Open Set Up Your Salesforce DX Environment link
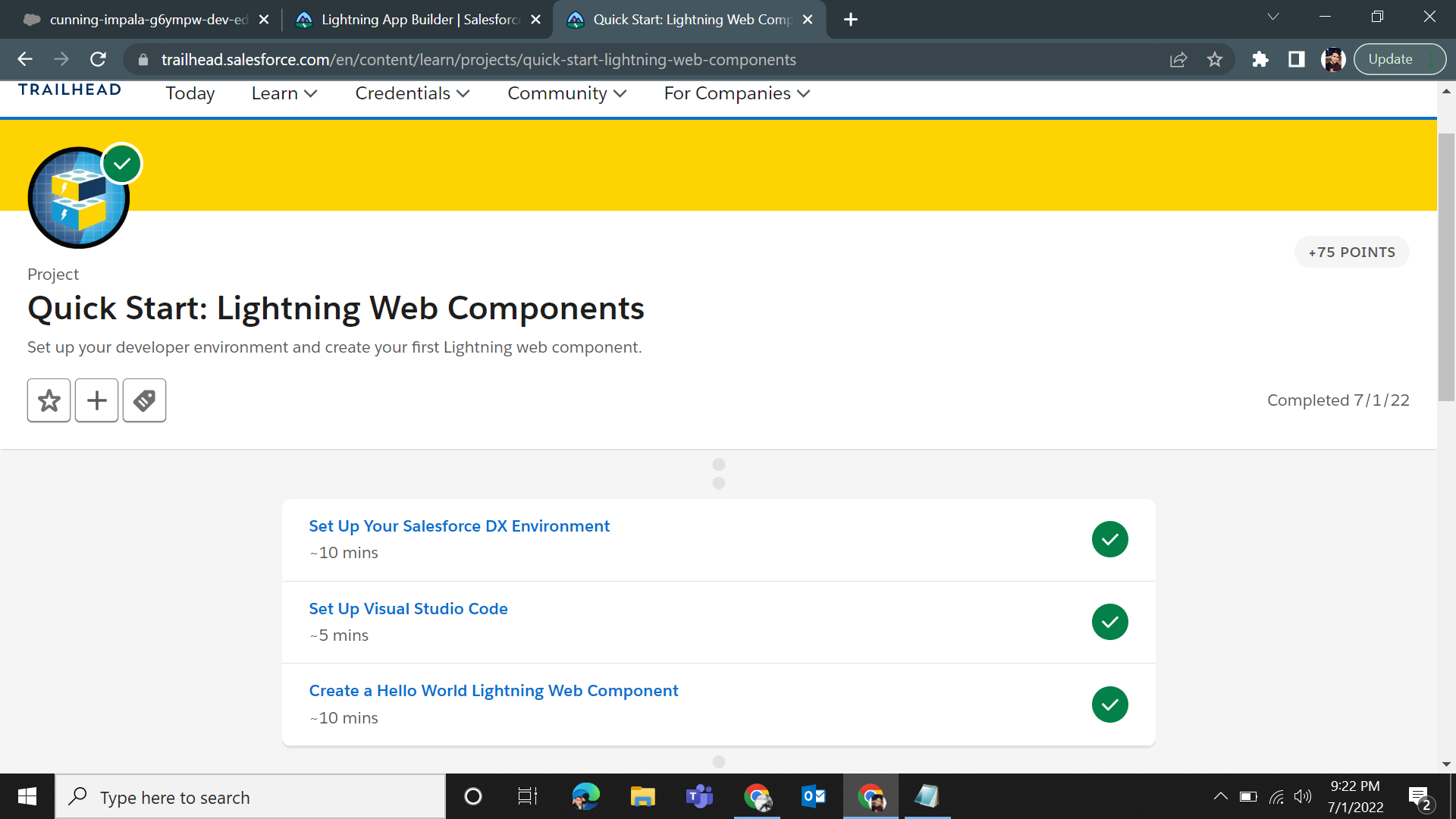The height and width of the screenshot is (819, 1456). [460, 526]
